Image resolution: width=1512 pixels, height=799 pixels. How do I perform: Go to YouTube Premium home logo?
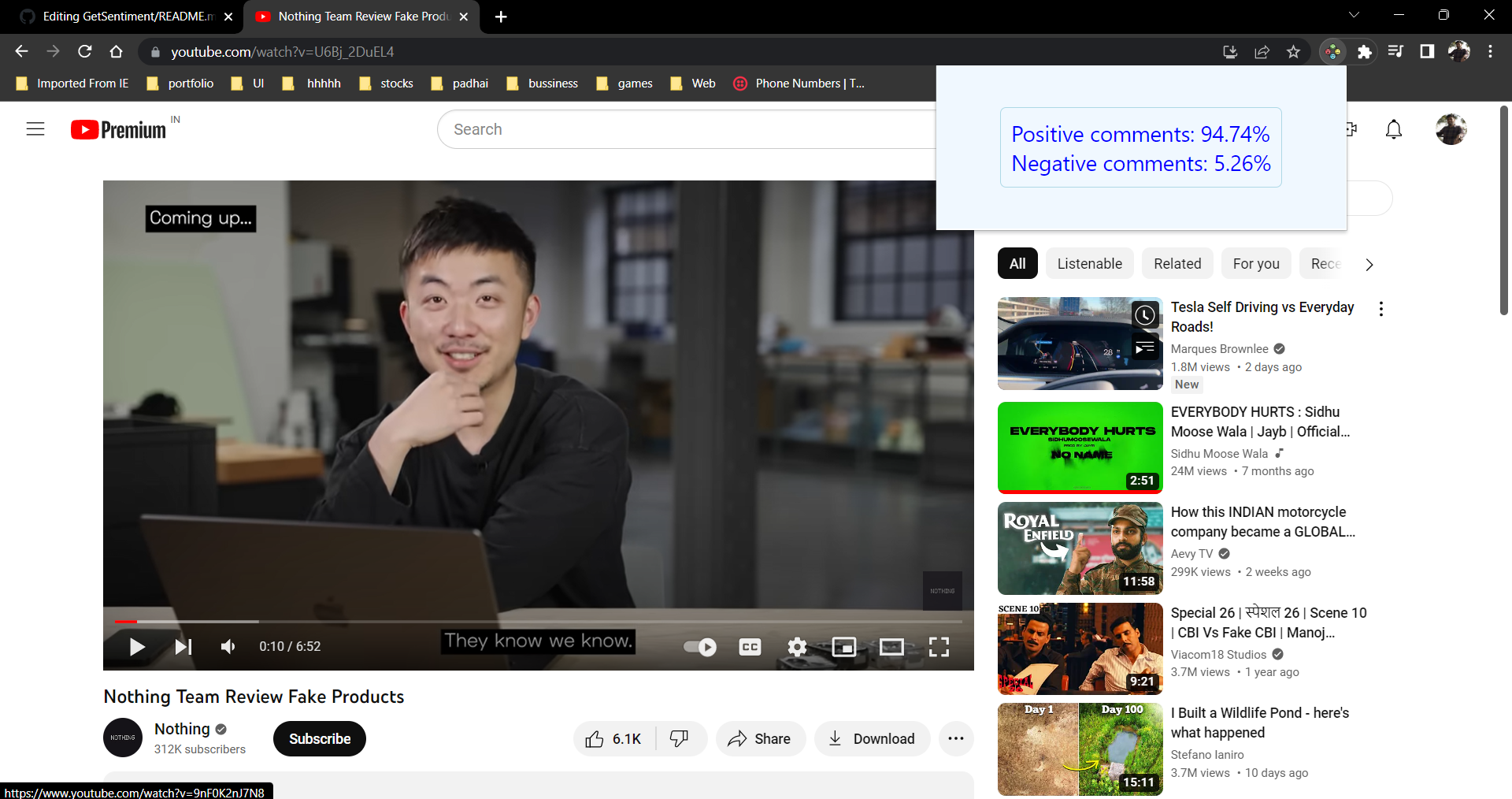click(x=118, y=129)
